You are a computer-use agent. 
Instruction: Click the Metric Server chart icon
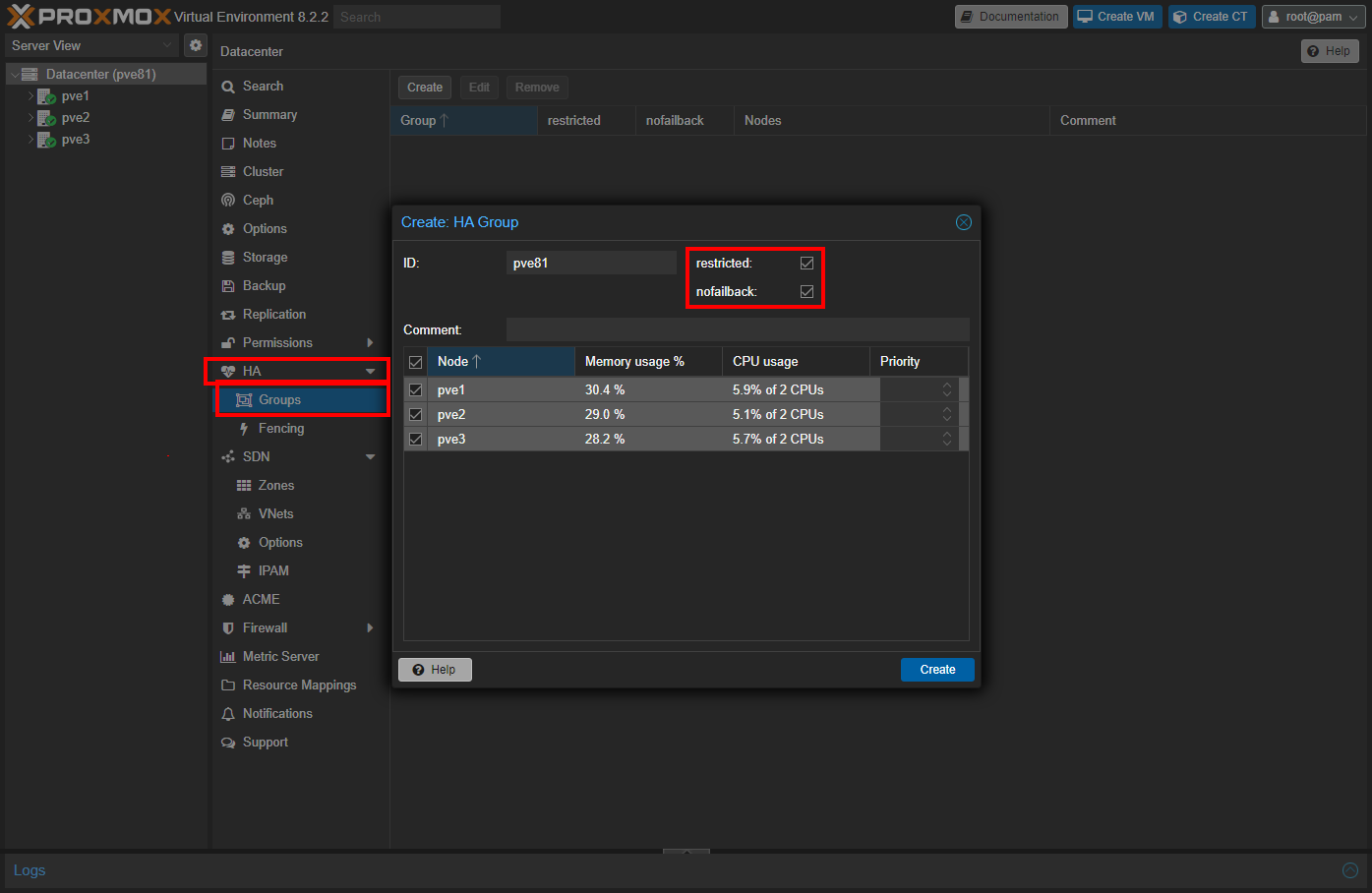tap(228, 657)
